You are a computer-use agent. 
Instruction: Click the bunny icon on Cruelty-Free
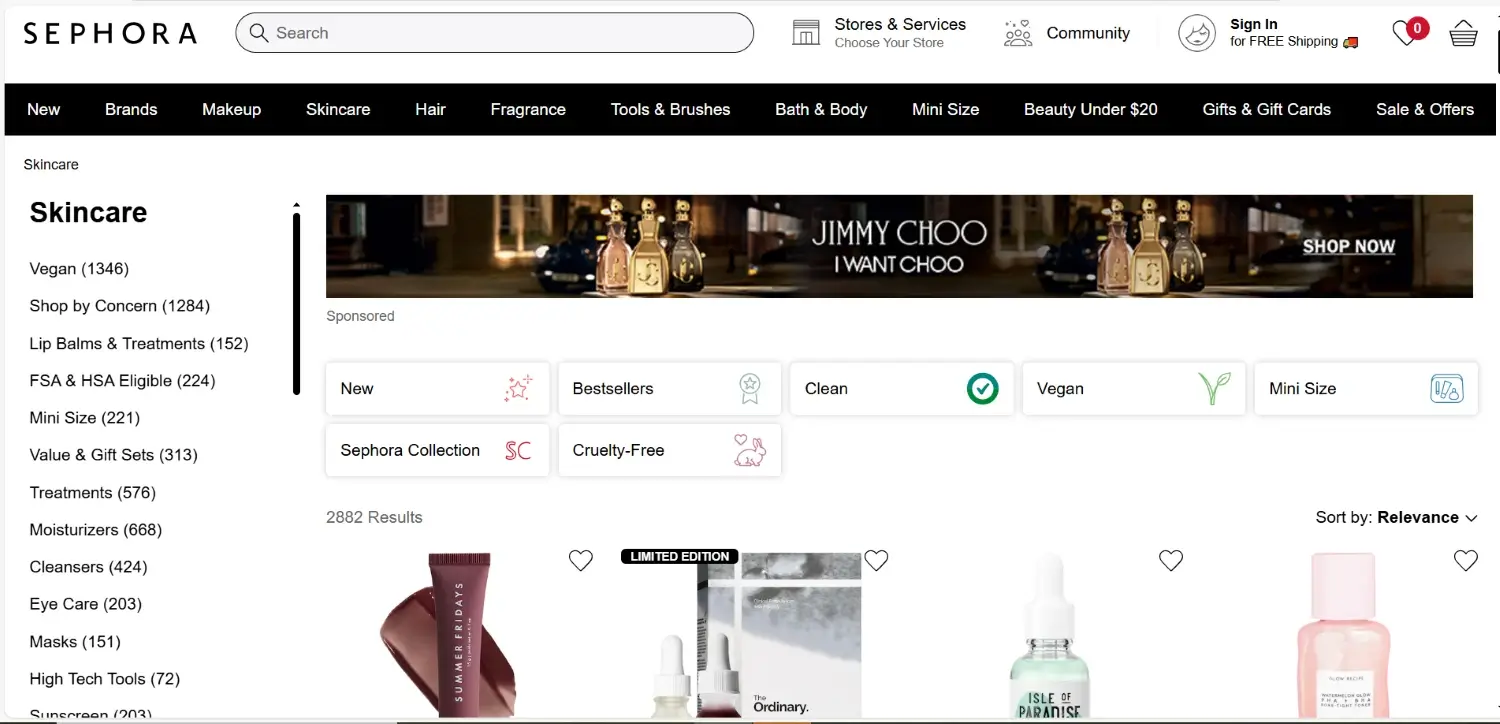click(x=750, y=450)
